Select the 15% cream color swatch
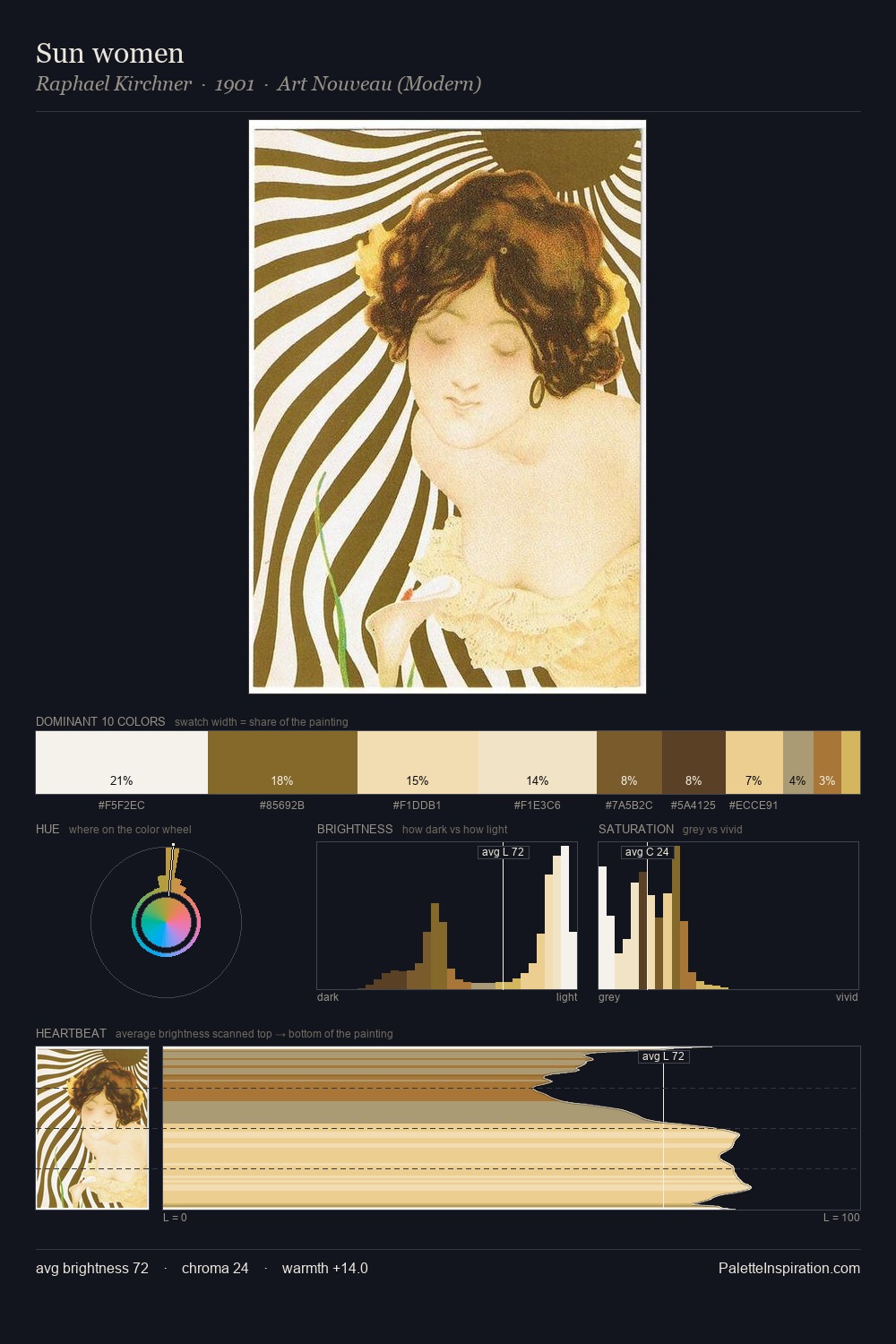 pyautogui.click(x=418, y=762)
